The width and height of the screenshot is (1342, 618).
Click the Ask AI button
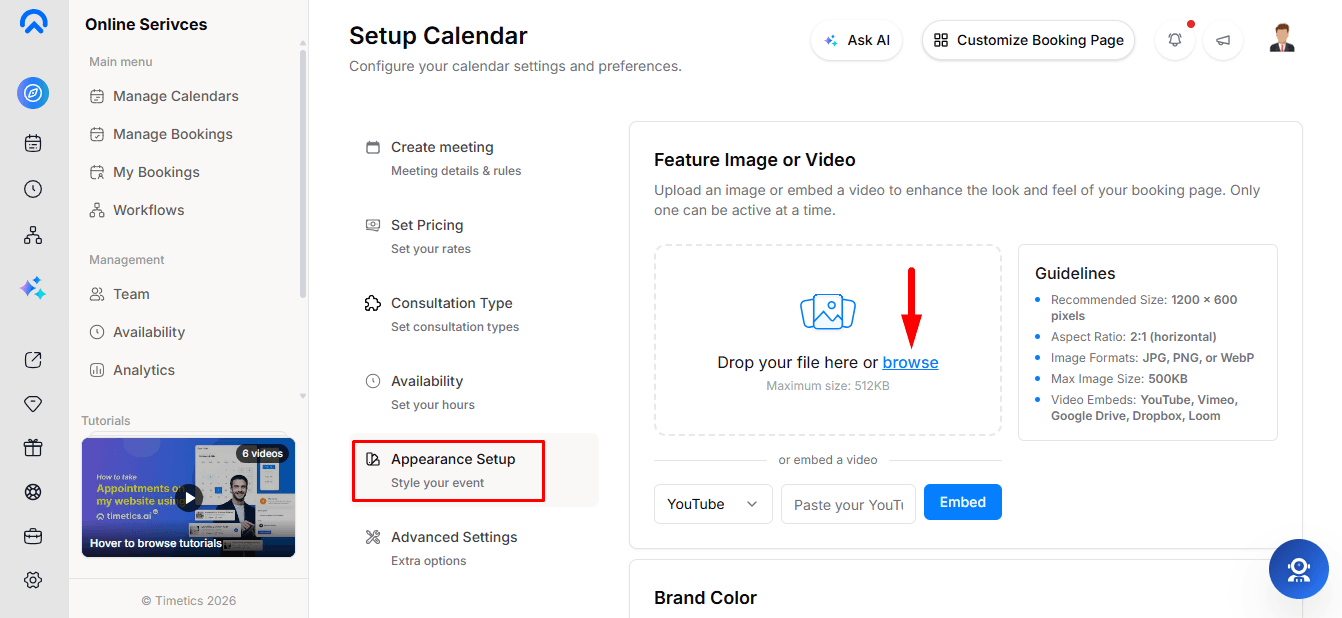point(857,40)
